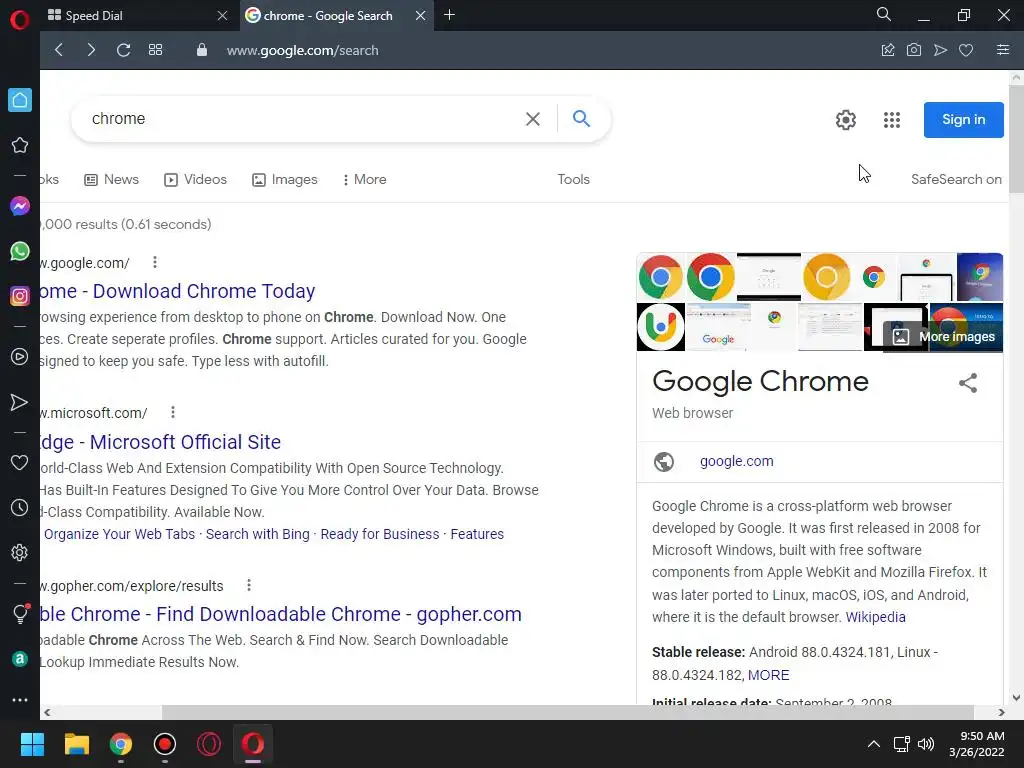Open Google quick settings gear
This screenshot has height=768, width=1024.
click(x=846, y=120)
